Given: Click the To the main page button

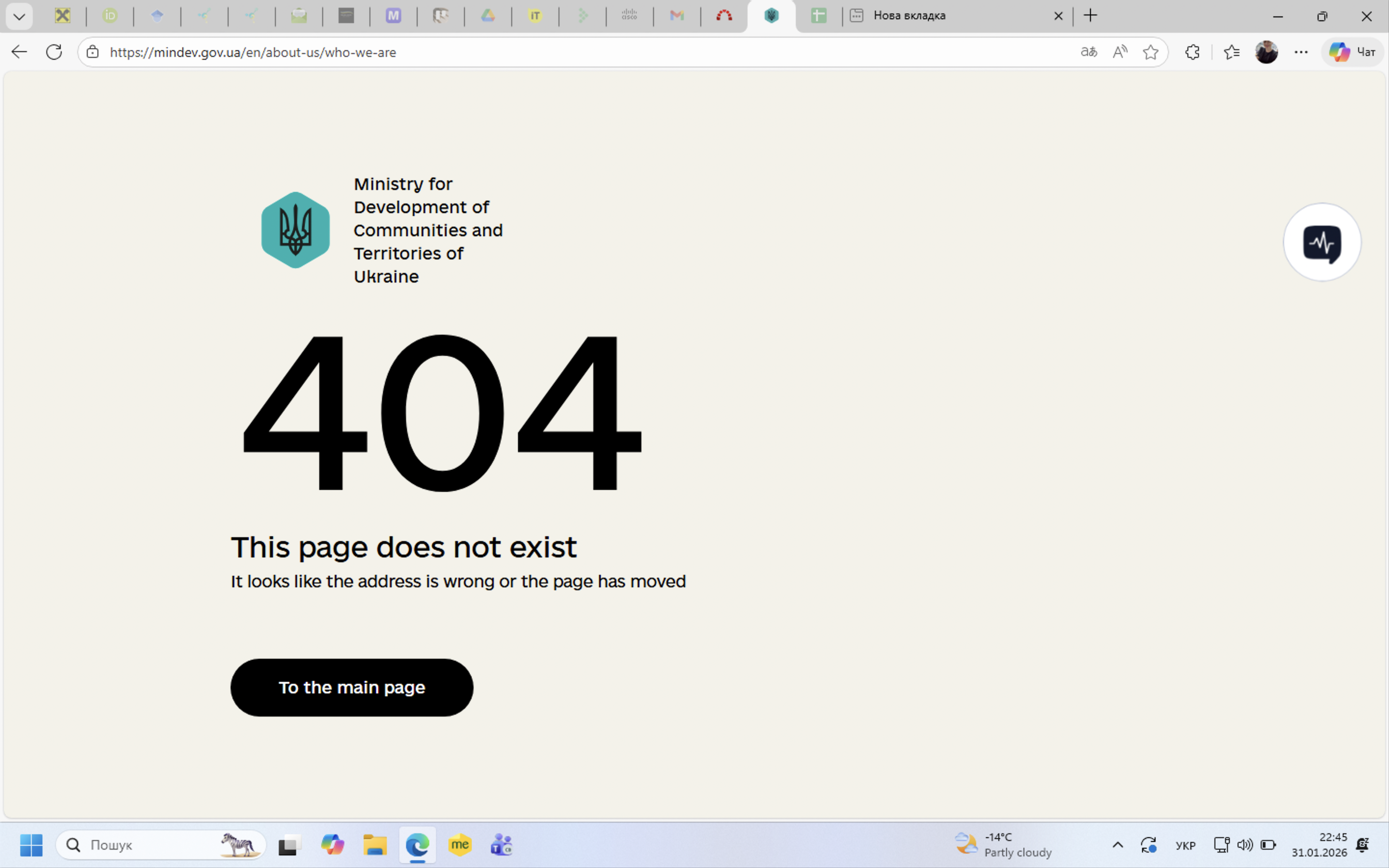Looking at the screenshot, I should 351,687.
